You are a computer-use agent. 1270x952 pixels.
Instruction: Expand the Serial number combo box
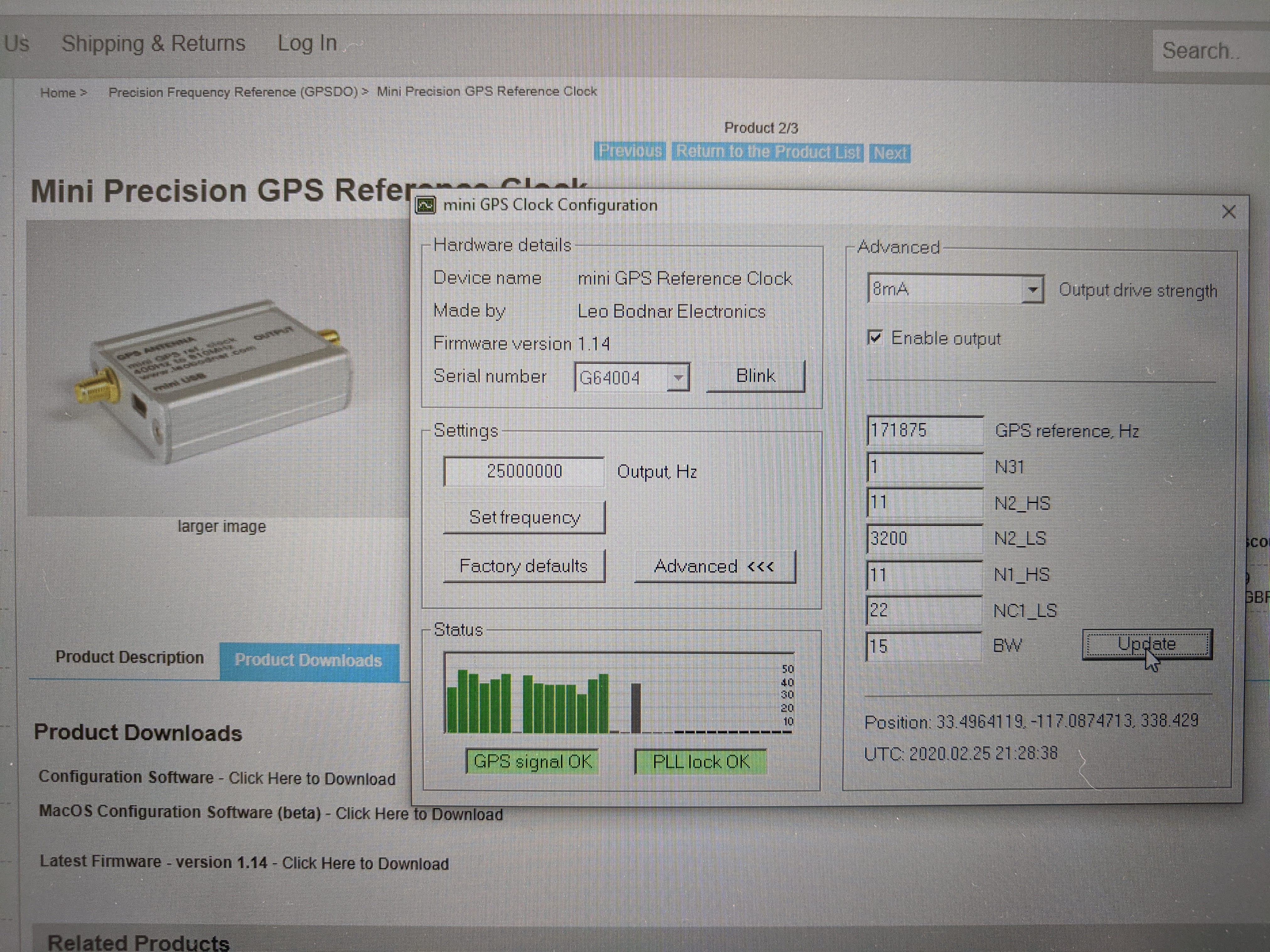pyautogui.click(x=678, y=378)
